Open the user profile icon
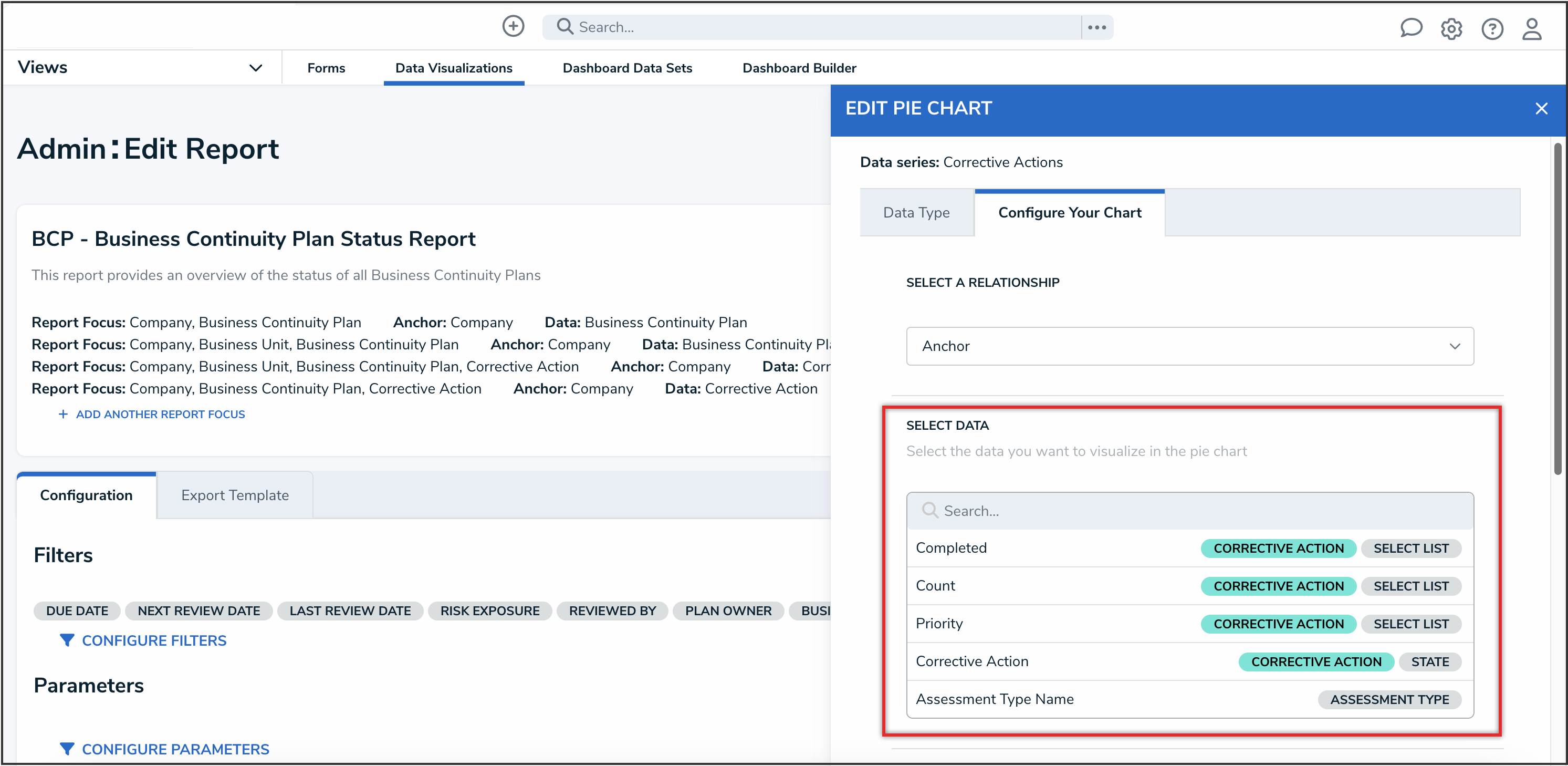Image resolution: width=1568 pixels, height=766 pixels. pyautogui.click(x=1532, y=28)
